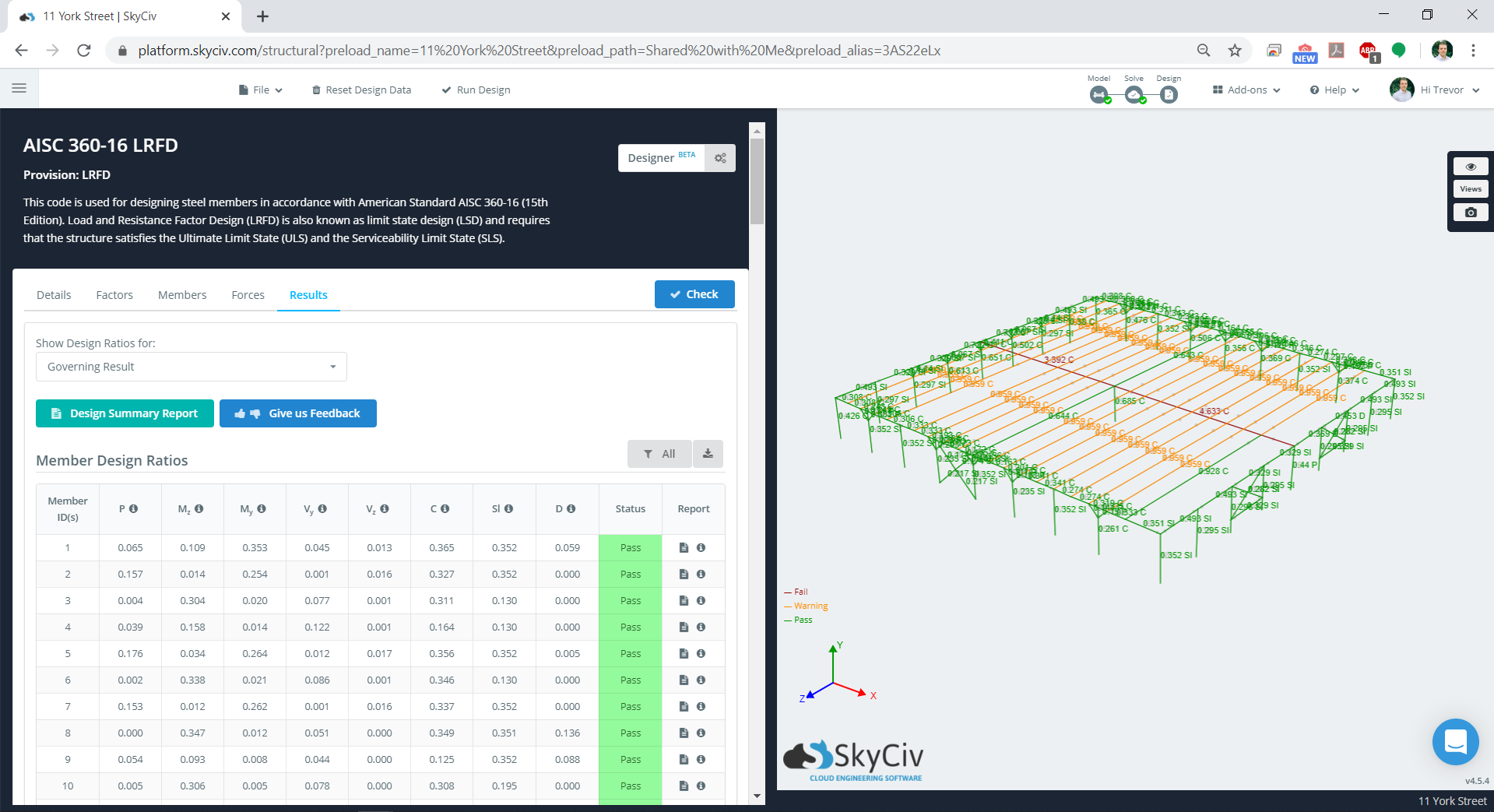The width and height of the screenshot is (1494, 812).
Task: Open Designer settings gears icon
Action: point(720,158)
